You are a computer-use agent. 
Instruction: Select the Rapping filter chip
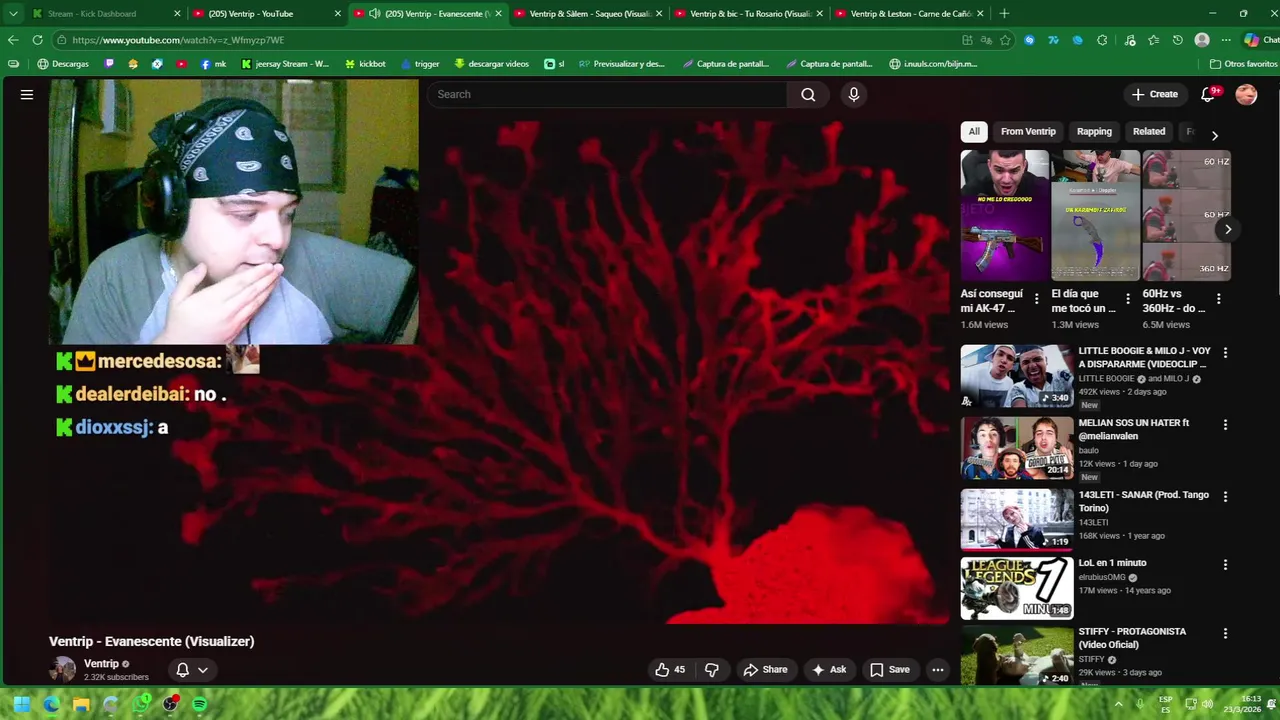pyautogui.click(x=1094, y=131)
